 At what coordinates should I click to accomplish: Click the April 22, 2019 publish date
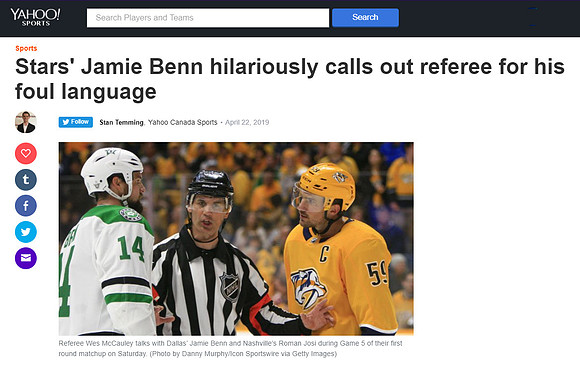pyautogui.click(x=247, y=122)
